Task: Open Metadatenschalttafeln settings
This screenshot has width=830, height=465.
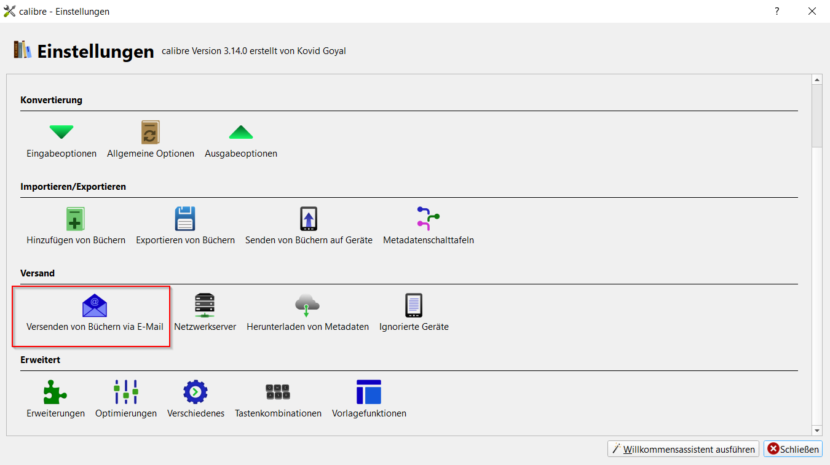Action: [428, 227]
